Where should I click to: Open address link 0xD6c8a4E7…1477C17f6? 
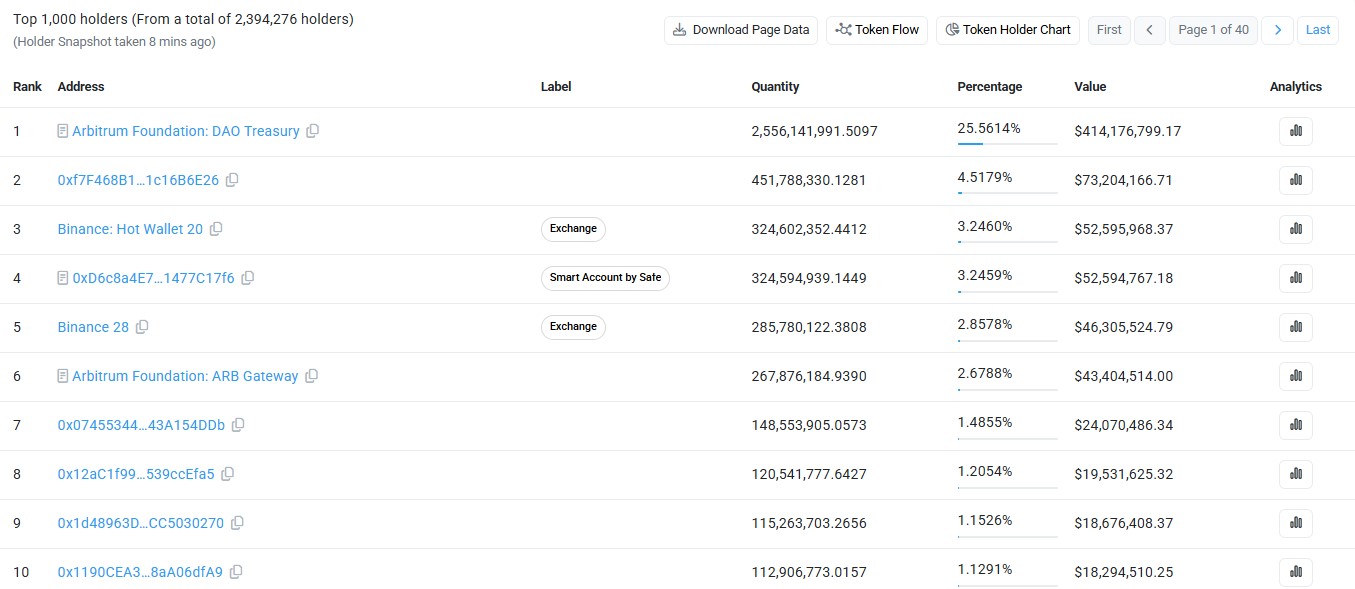pos(154,278)
